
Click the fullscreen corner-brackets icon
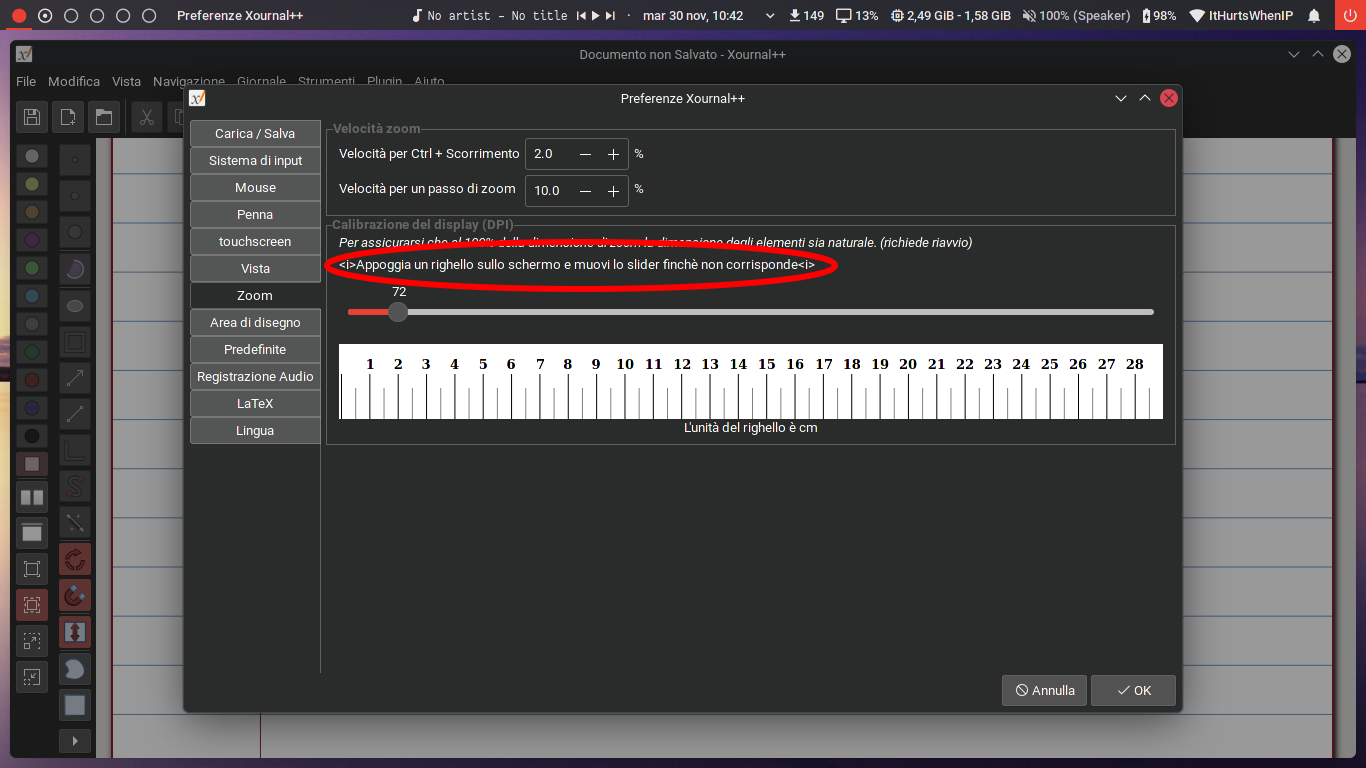(32, 569)
